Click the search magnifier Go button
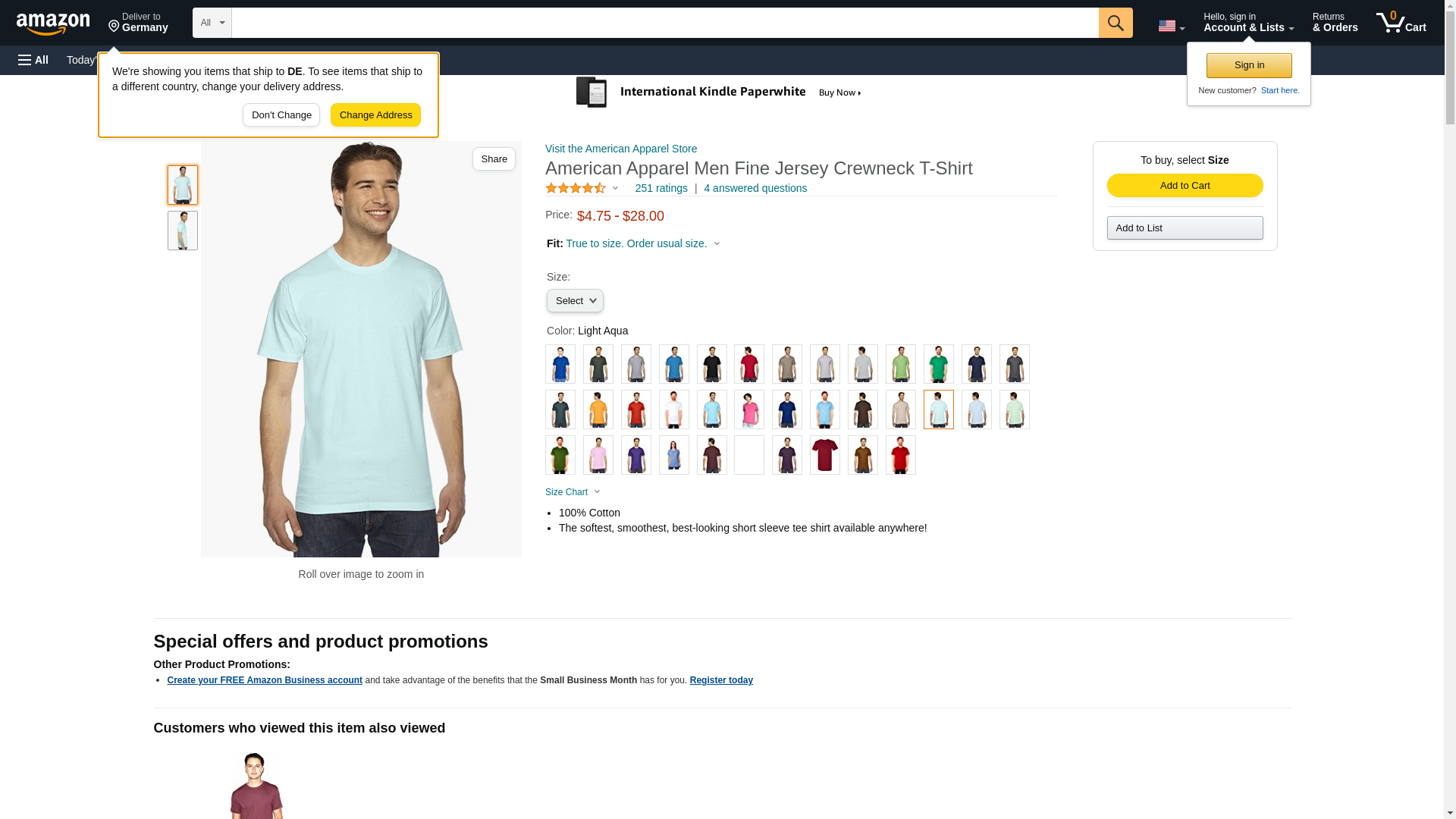This screenshot has width=1456, height=819. (x=1116, y=23)
